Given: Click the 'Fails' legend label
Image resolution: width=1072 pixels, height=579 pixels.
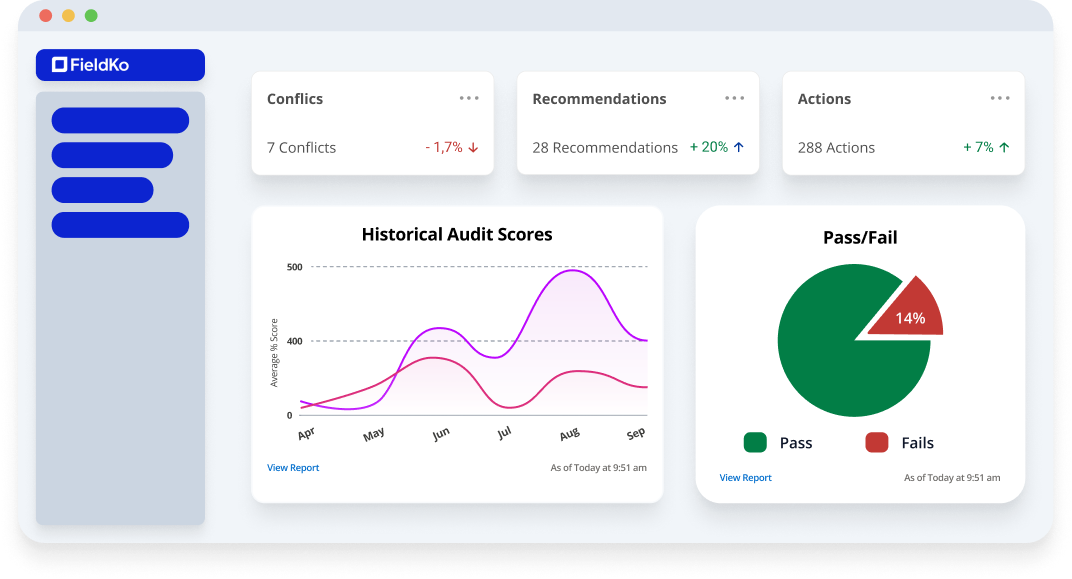Looking at the screenshot, I should point(917,443).
